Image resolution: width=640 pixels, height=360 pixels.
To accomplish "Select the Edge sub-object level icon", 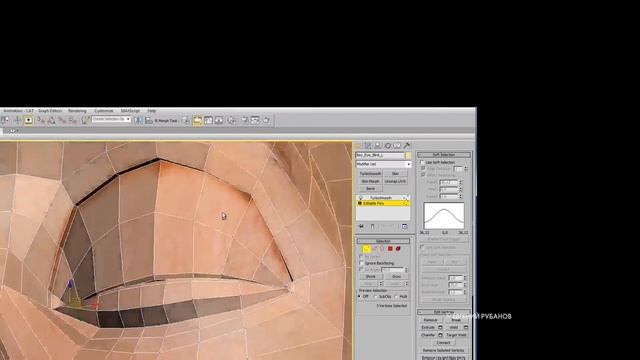I will tap(374, 249).
